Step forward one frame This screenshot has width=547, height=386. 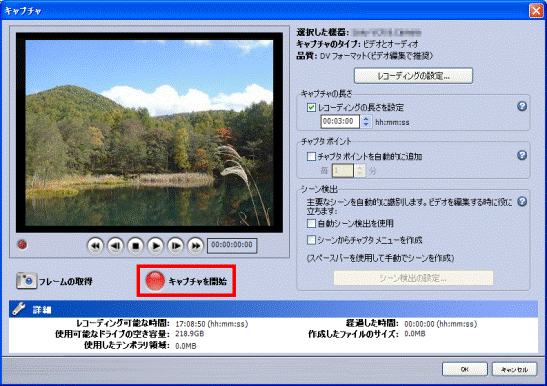point(176,246)
